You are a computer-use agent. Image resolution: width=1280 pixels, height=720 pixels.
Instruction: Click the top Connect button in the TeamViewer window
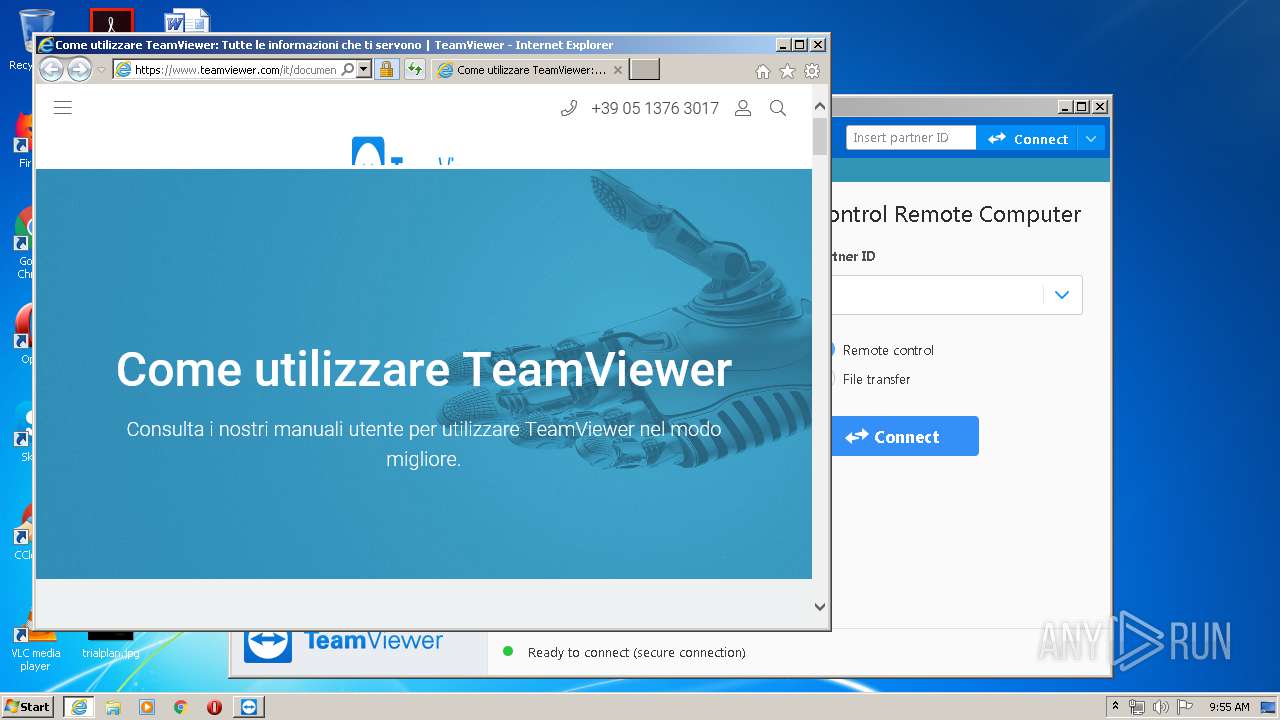1028,139
